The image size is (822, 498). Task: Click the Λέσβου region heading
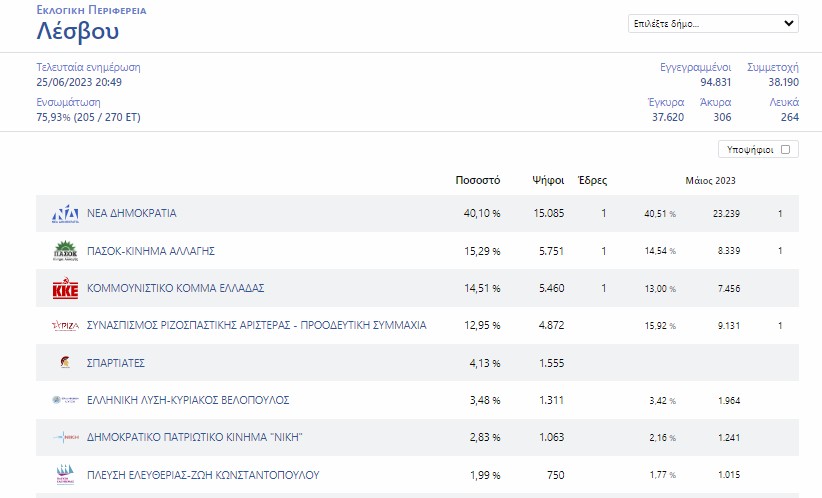[78, 32]
